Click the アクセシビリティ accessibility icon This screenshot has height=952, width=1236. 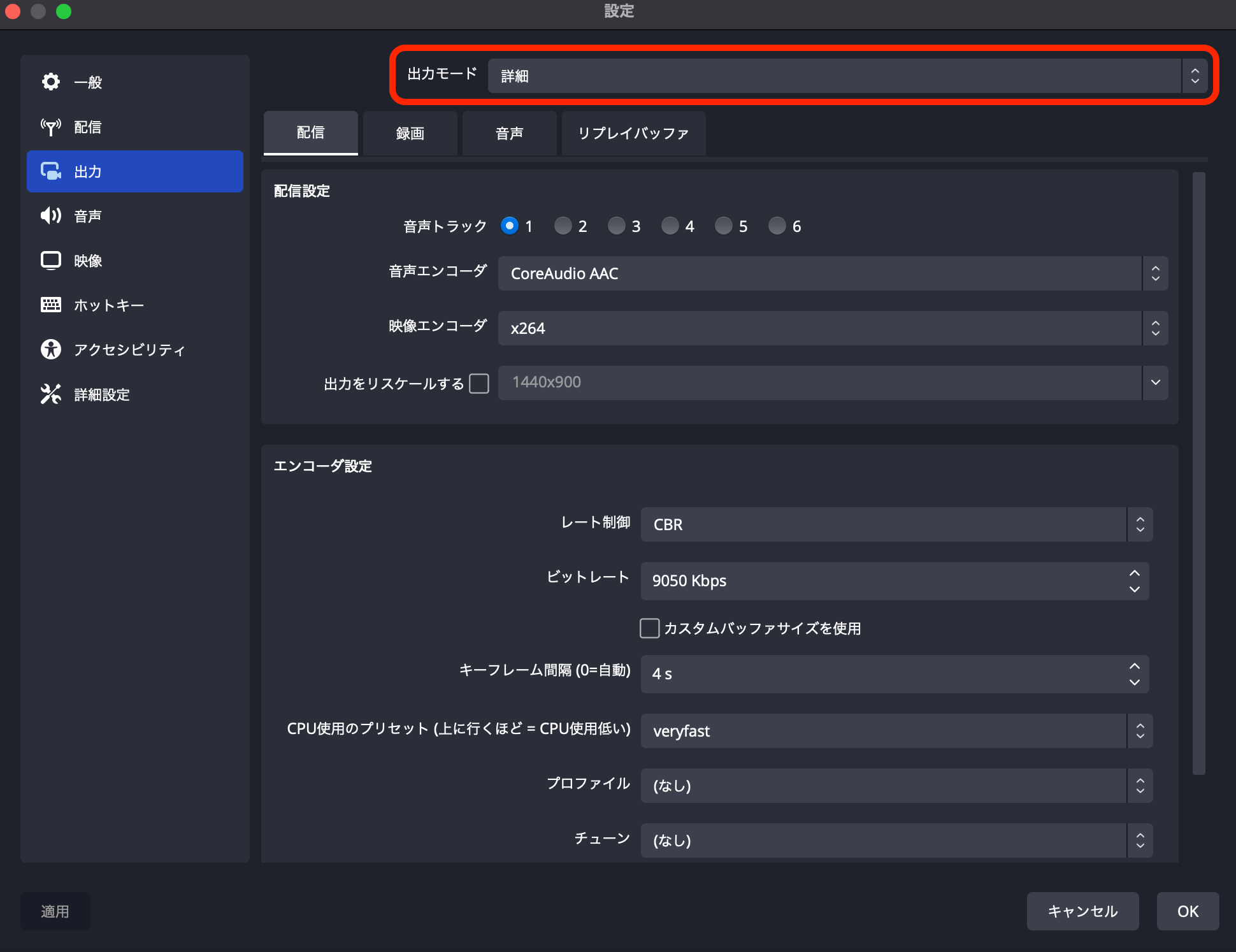51,349
